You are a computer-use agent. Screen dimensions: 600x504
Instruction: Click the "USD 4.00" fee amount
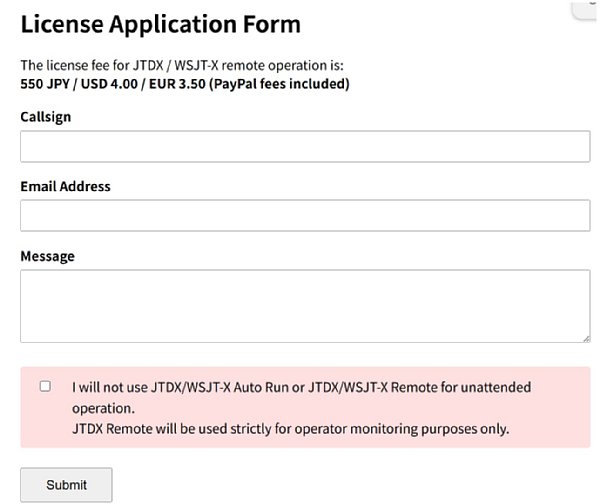[x=113, y=84]
